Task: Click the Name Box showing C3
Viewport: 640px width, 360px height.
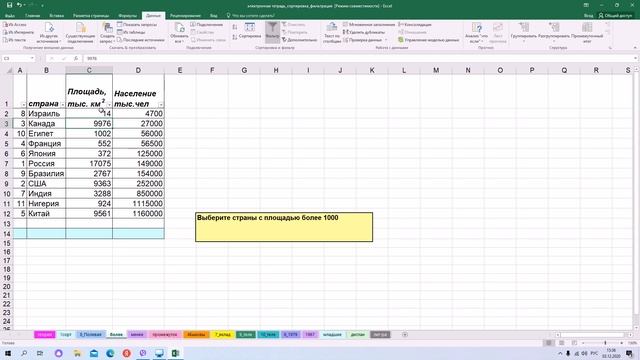Action: point(19,58)
